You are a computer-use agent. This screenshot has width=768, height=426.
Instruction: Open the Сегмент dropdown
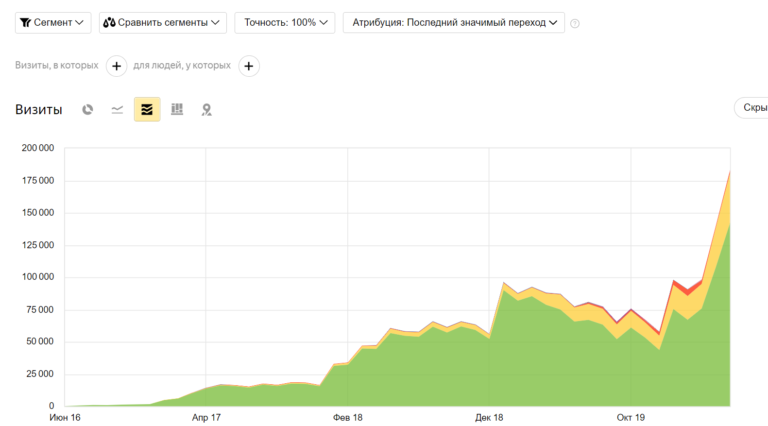(x=53, y=22)
